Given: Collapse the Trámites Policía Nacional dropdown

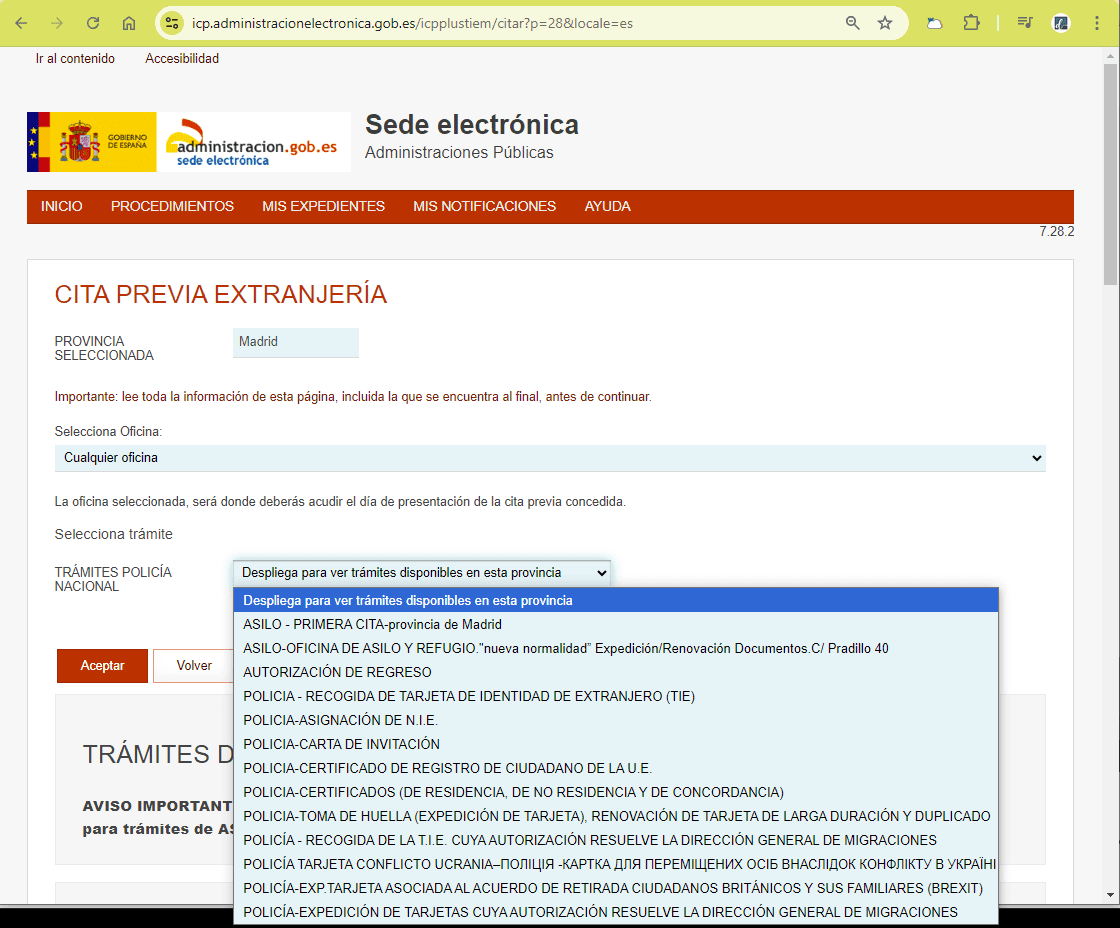Looking at the screenshot, I should coord(421,573).
